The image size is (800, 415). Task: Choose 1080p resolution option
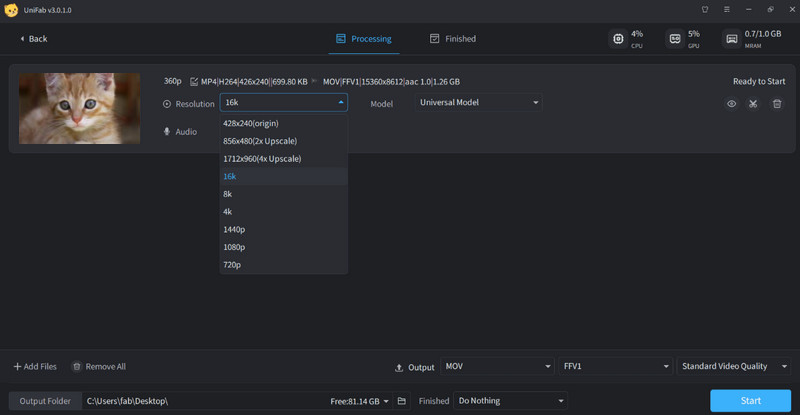pos(234,247)
